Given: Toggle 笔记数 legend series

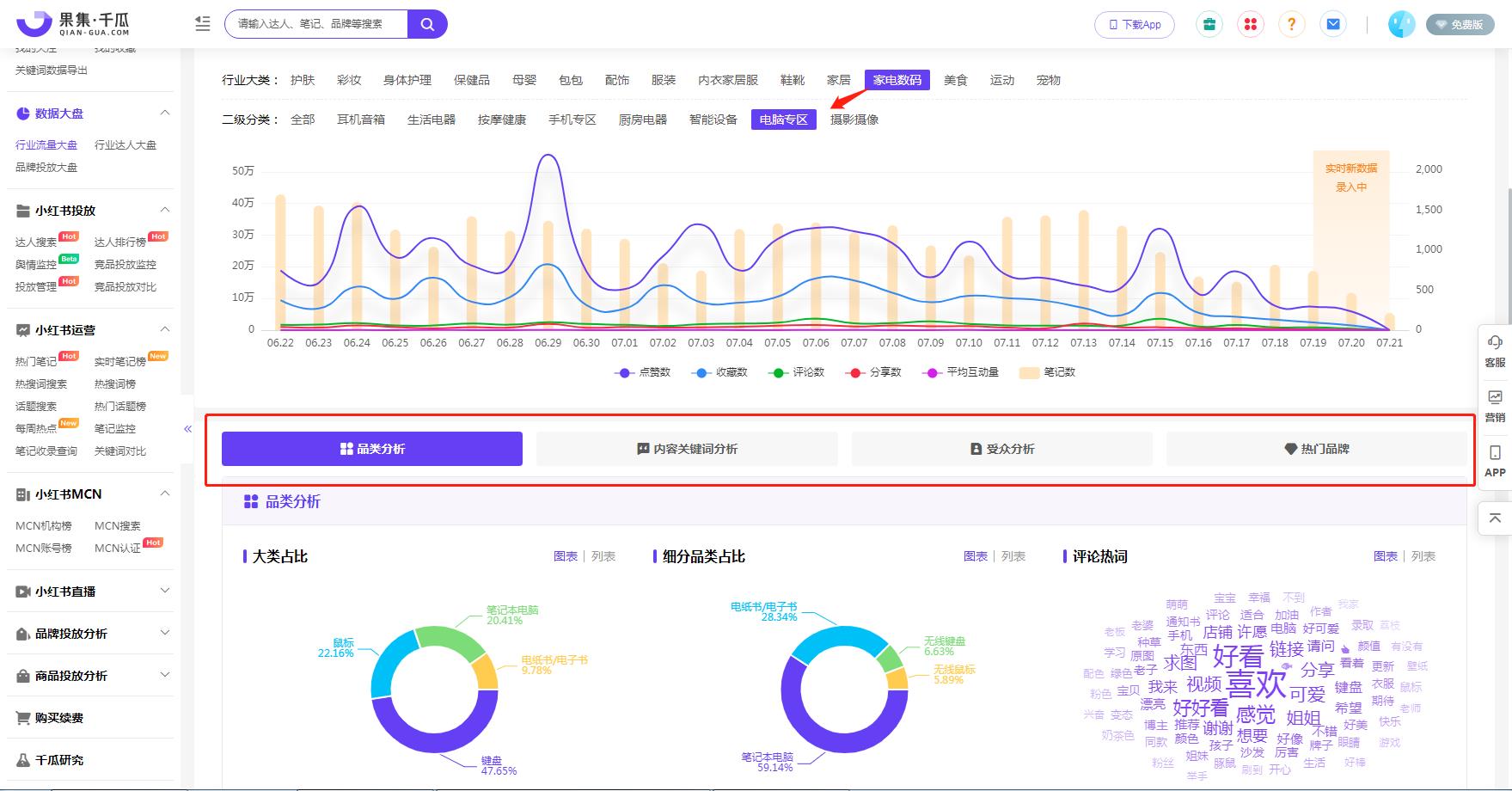Looking at the screenshot, I should pyautogui.click(x=1047, y=372).
